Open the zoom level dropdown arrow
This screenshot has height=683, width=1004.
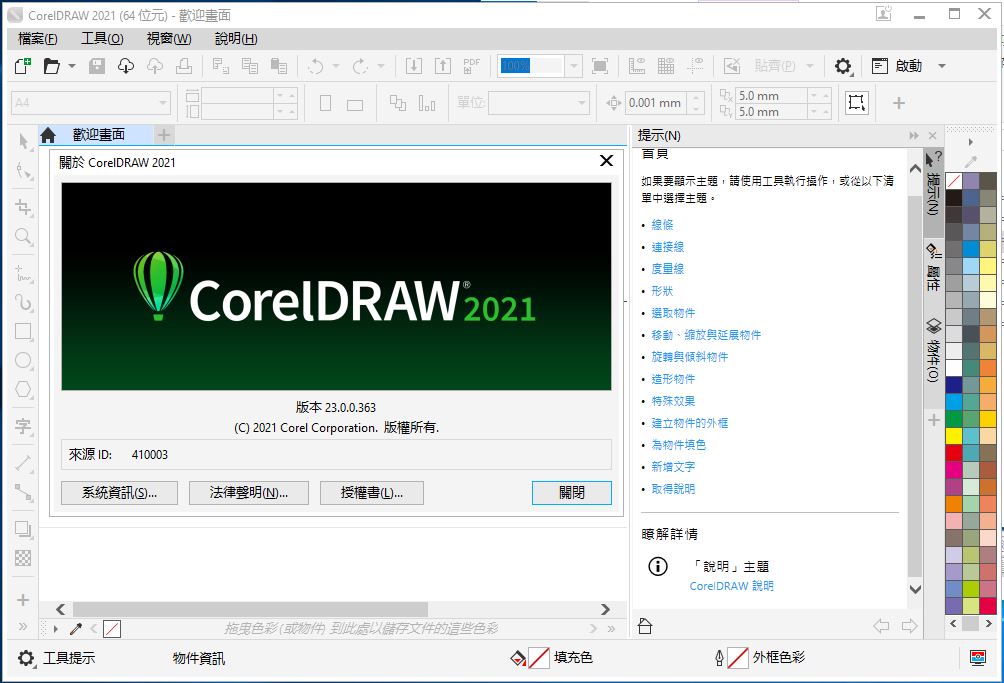click(574, 66)
